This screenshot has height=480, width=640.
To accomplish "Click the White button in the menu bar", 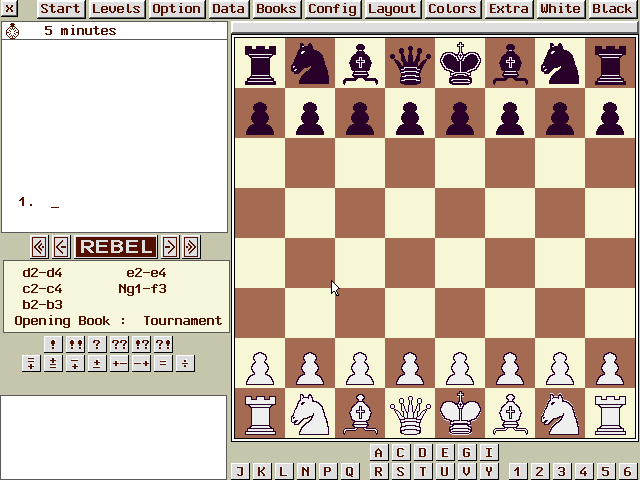I will point(560,9).
